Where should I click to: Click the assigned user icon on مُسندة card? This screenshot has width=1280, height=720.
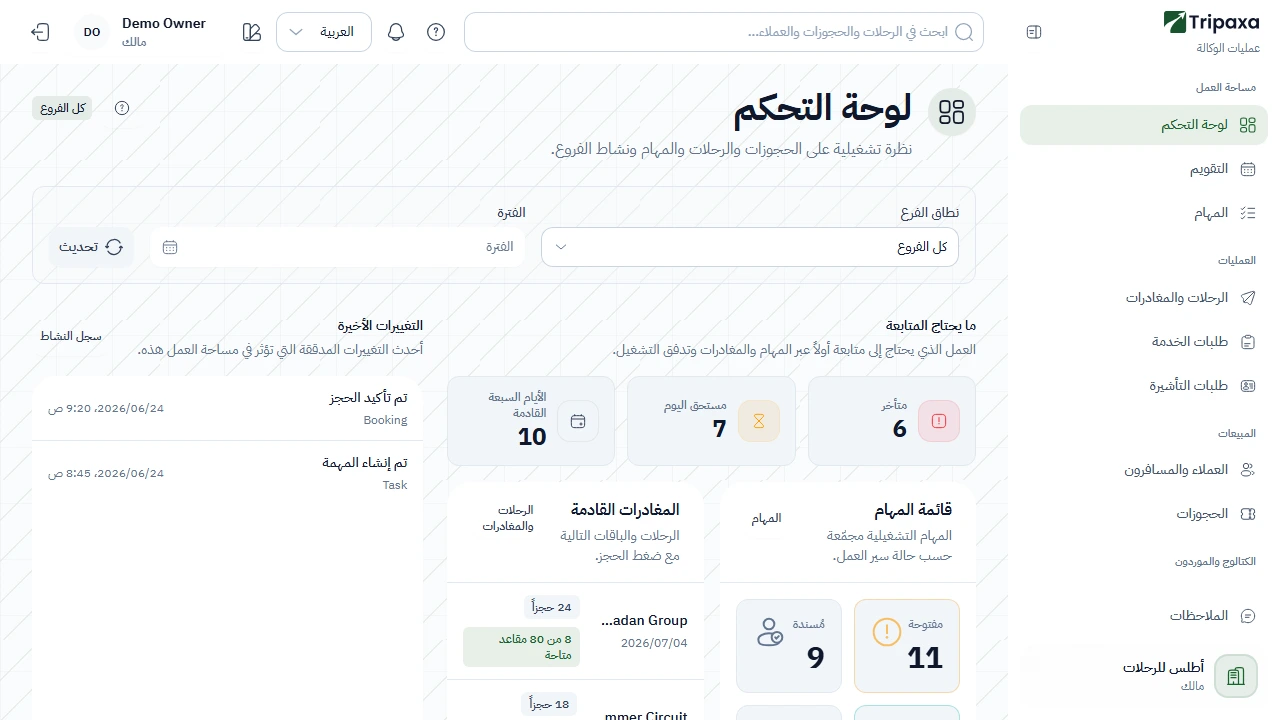[769, 632]
